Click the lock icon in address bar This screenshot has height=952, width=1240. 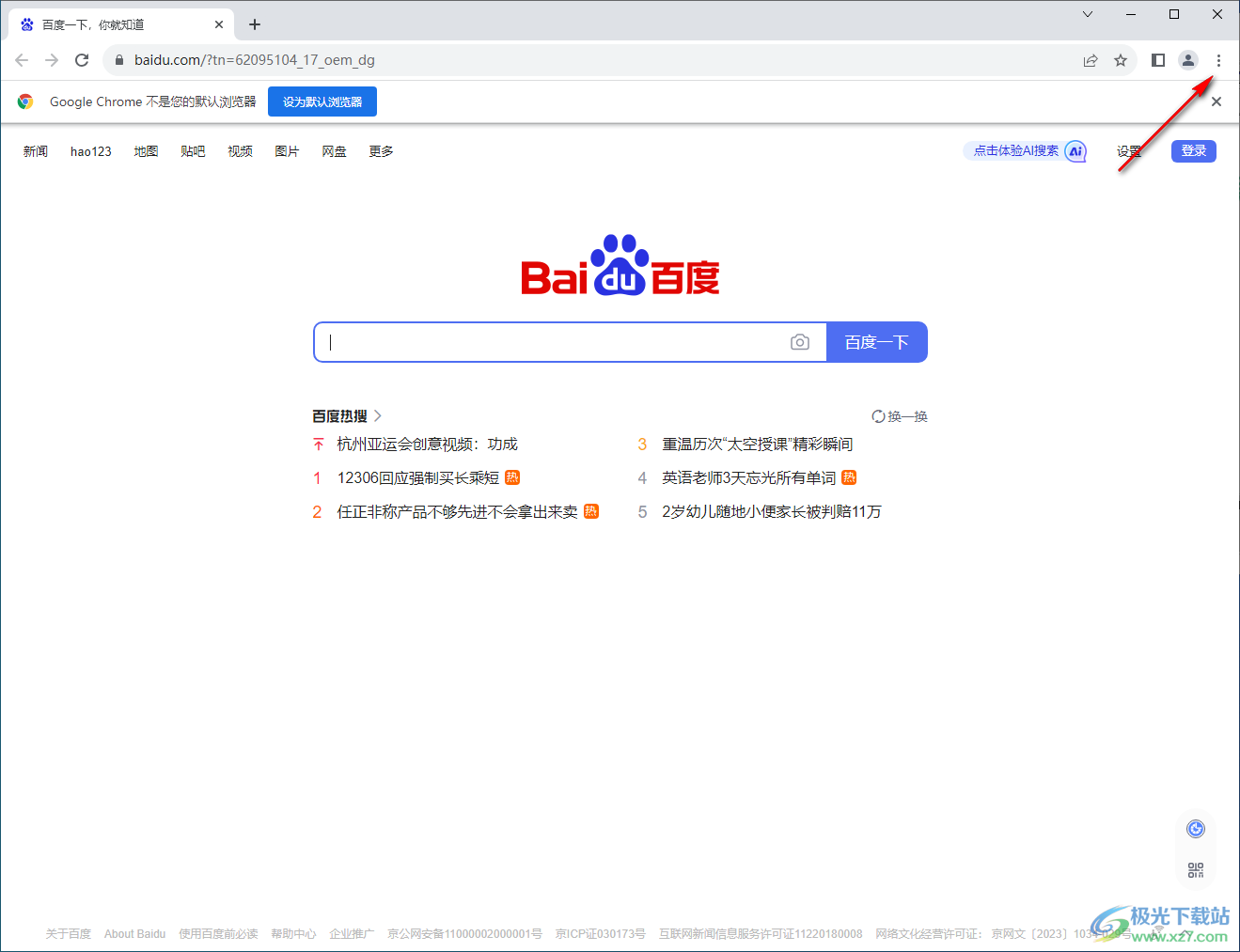coord(118,60)
